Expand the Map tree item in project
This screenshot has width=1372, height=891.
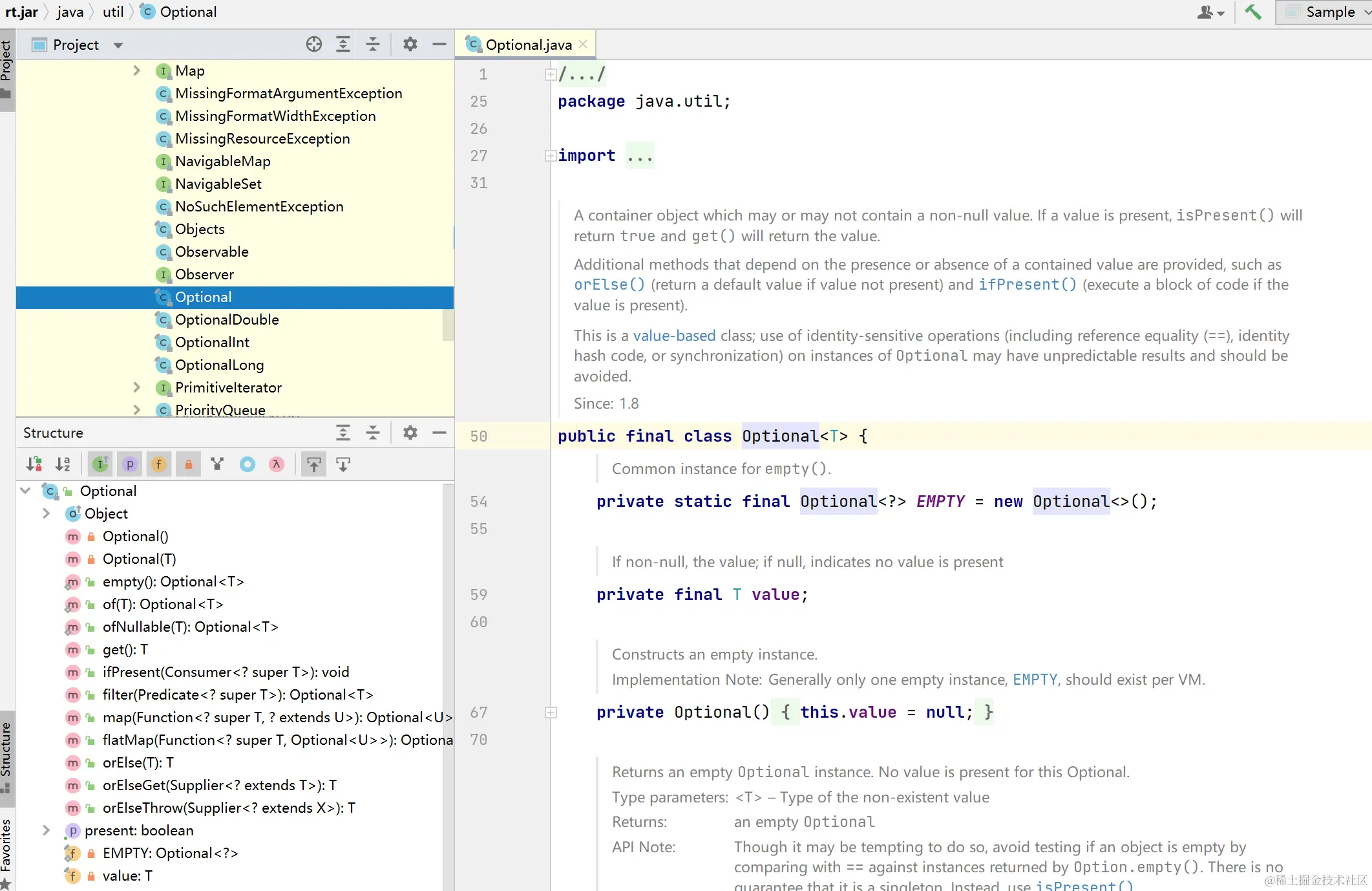[x=136, y=70]
